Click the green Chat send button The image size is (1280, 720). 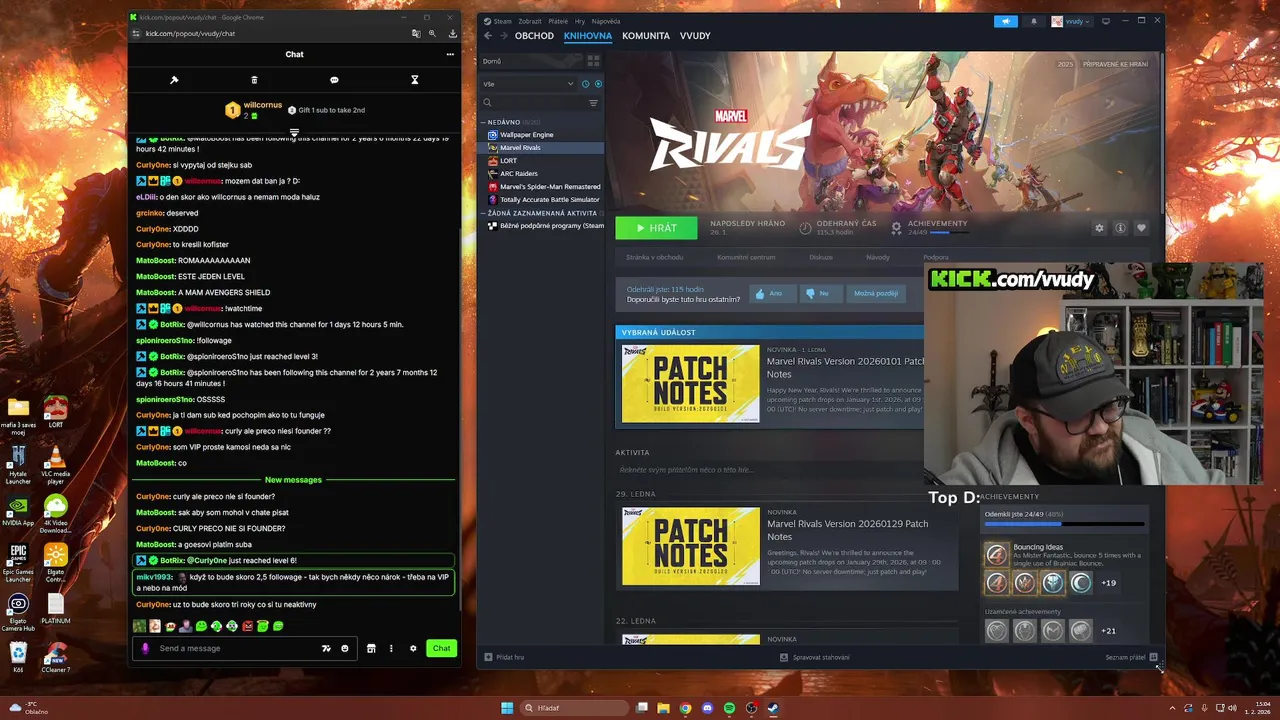(x=441, y=648)
